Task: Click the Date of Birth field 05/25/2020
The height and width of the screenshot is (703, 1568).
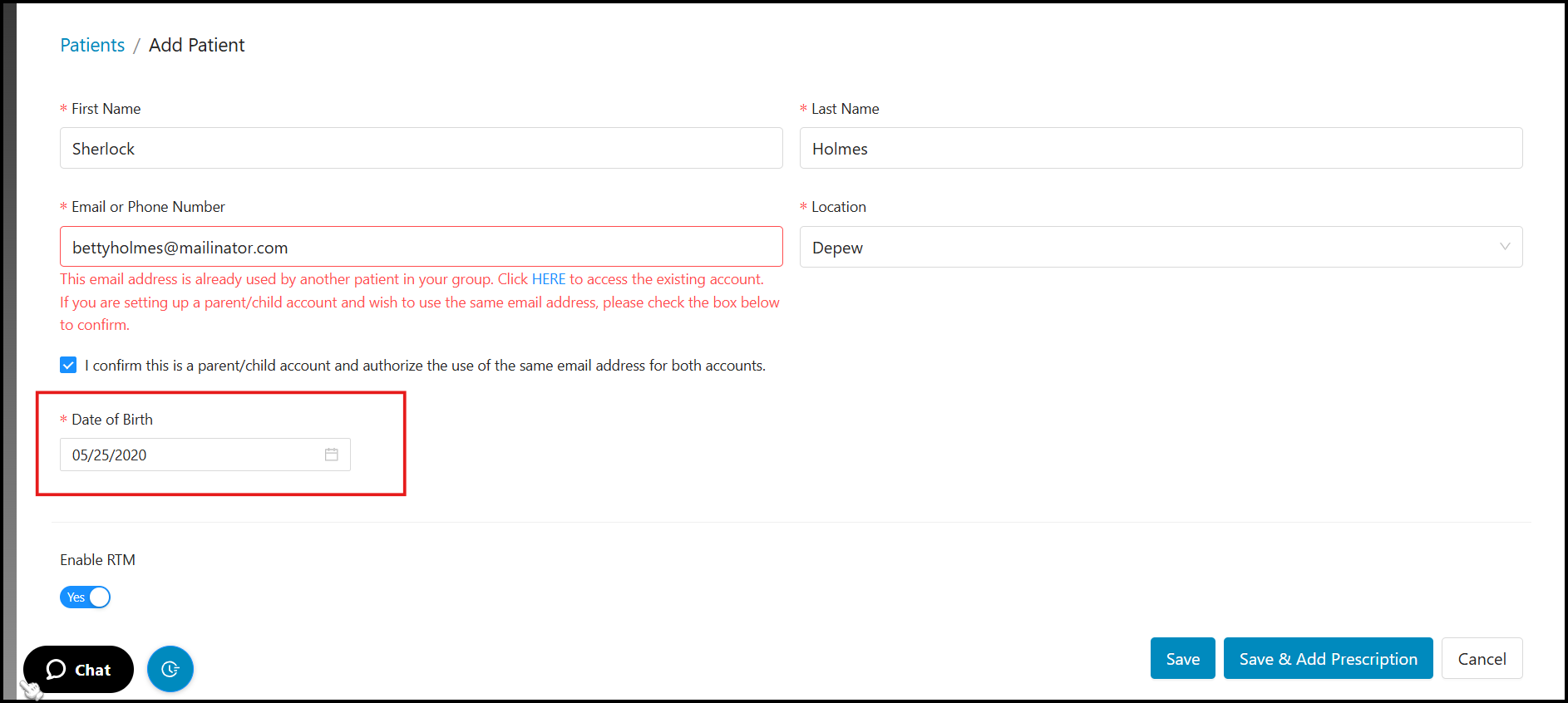Action: click(205, 455)
